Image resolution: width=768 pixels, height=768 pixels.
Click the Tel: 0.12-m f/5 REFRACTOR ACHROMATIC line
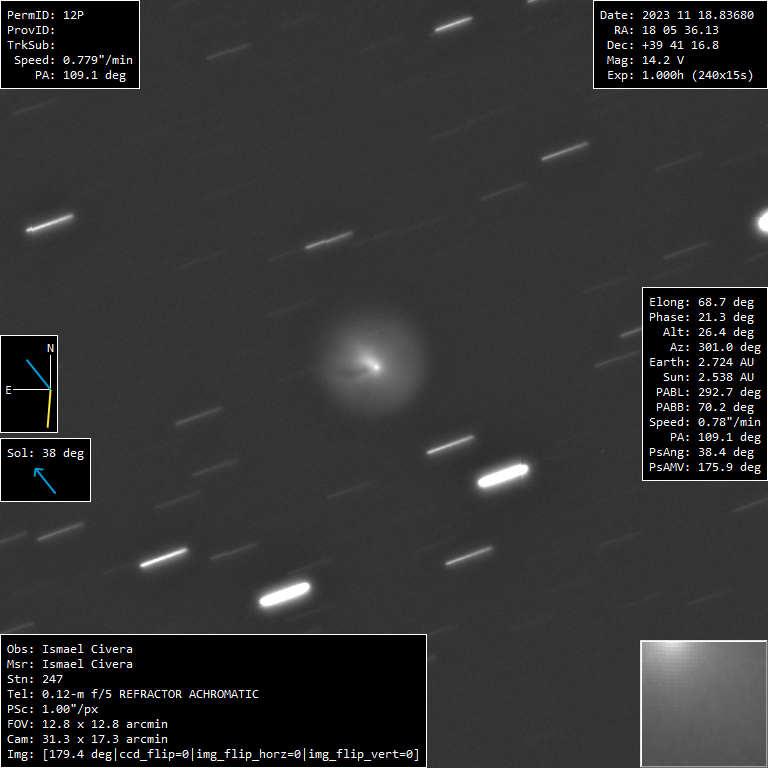tap(133, 695)
